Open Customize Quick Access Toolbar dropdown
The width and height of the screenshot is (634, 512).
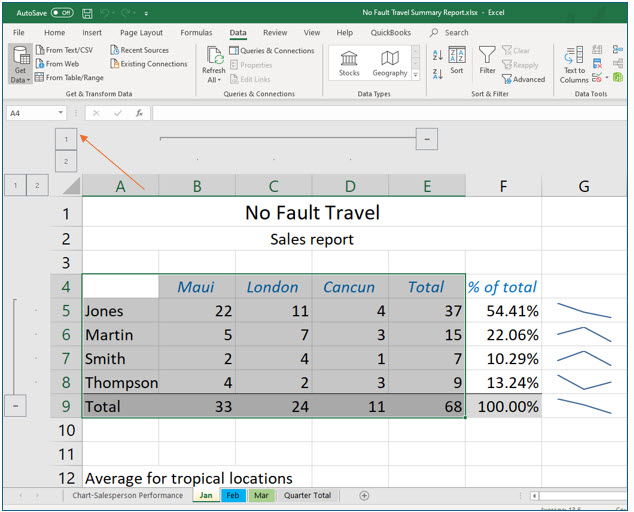[x=146, y=14]
